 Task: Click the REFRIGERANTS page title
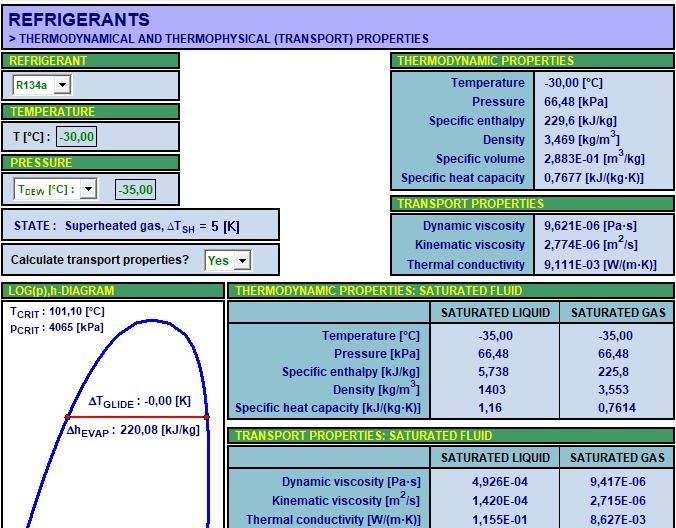[x=79, y=19]
